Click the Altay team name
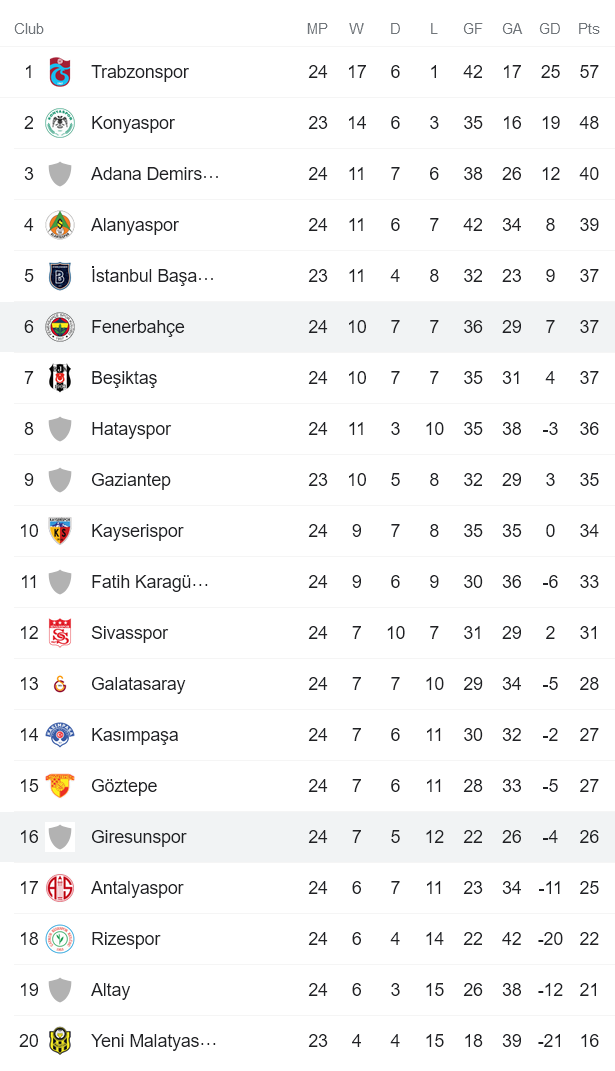 [x=110, y=989]
